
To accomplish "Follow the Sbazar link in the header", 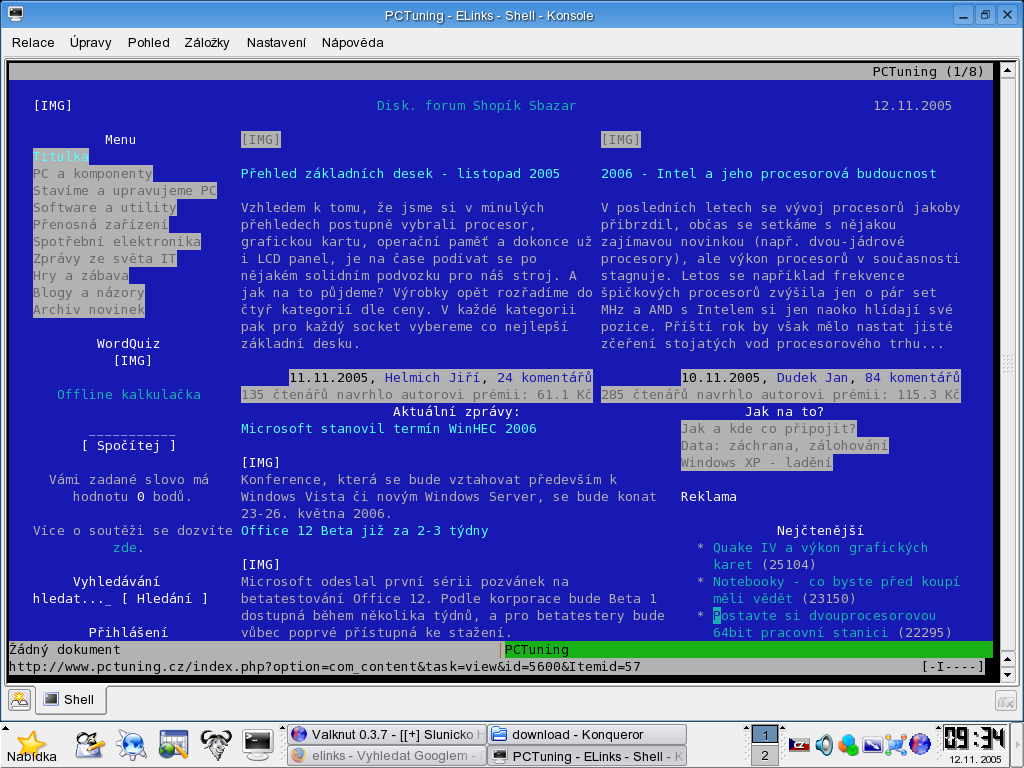I will (552, 106).
